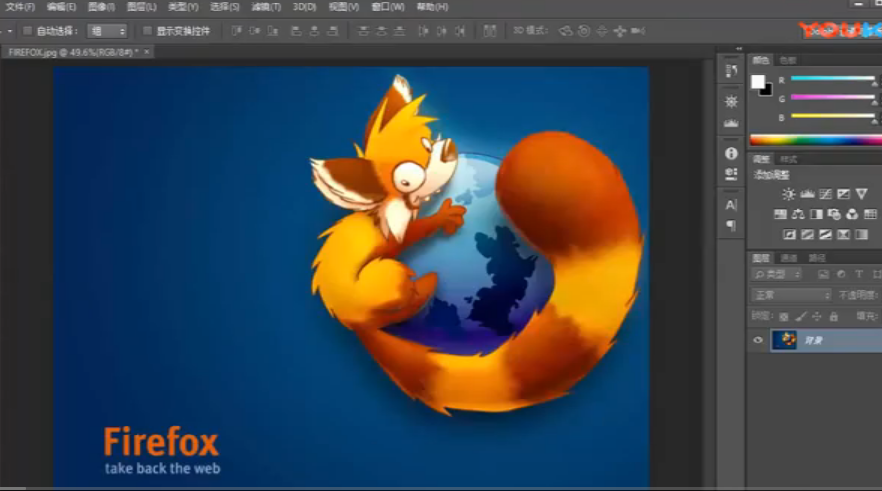
Task: Enable the 自动选择 (Auto-Select) checkbox
Action: pos(27,31)
